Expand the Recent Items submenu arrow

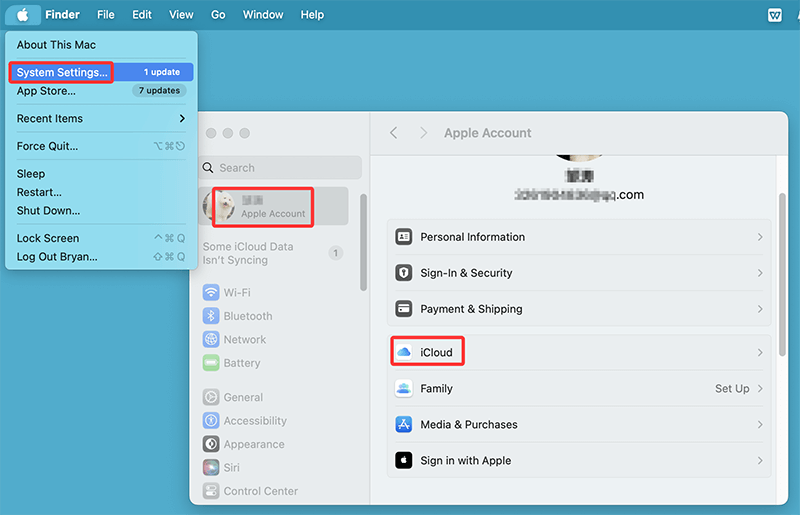[x=182, y=118]
